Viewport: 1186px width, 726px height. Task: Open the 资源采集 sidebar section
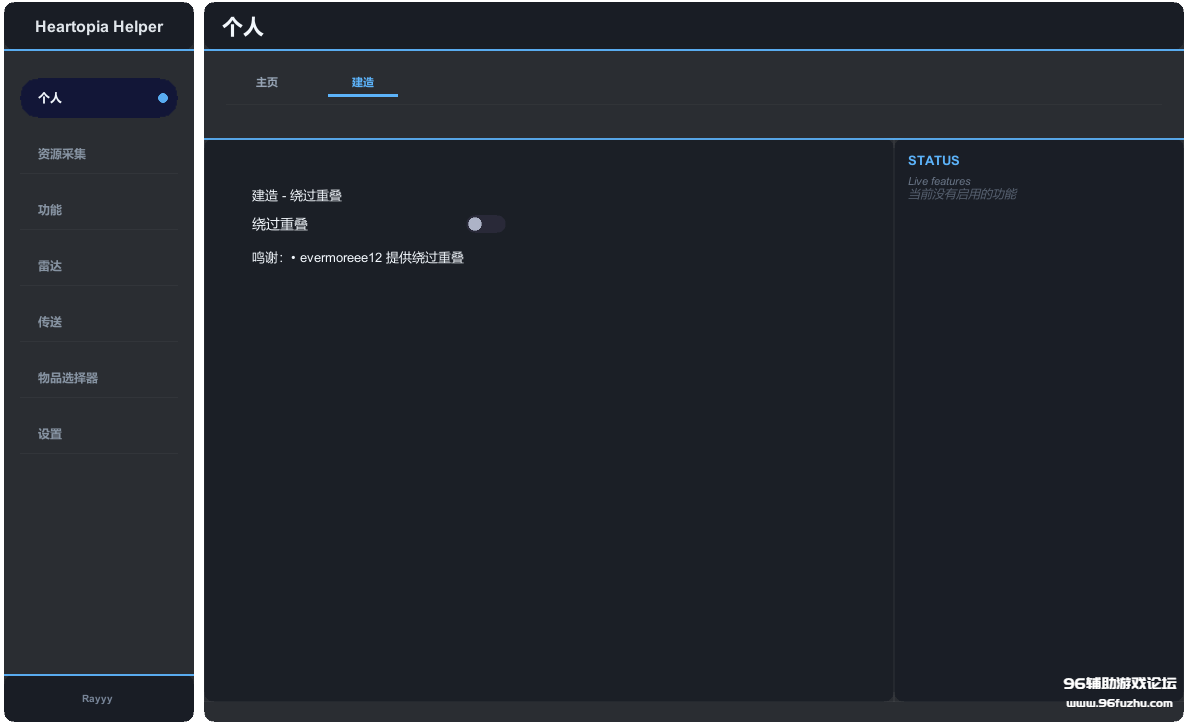[x=62, y=154]
